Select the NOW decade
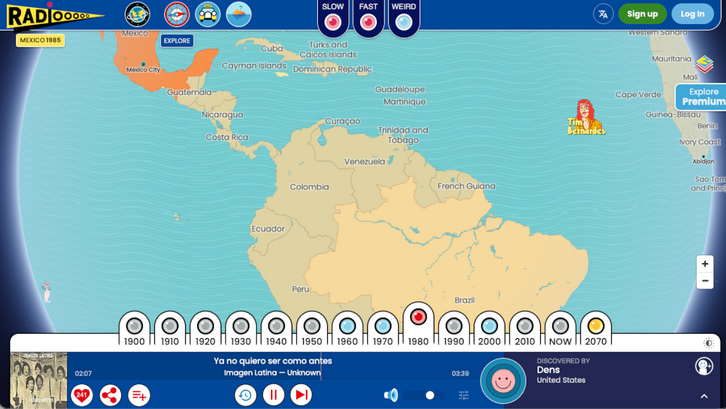This screenshot has width=726, height=409. click(560, 329)
